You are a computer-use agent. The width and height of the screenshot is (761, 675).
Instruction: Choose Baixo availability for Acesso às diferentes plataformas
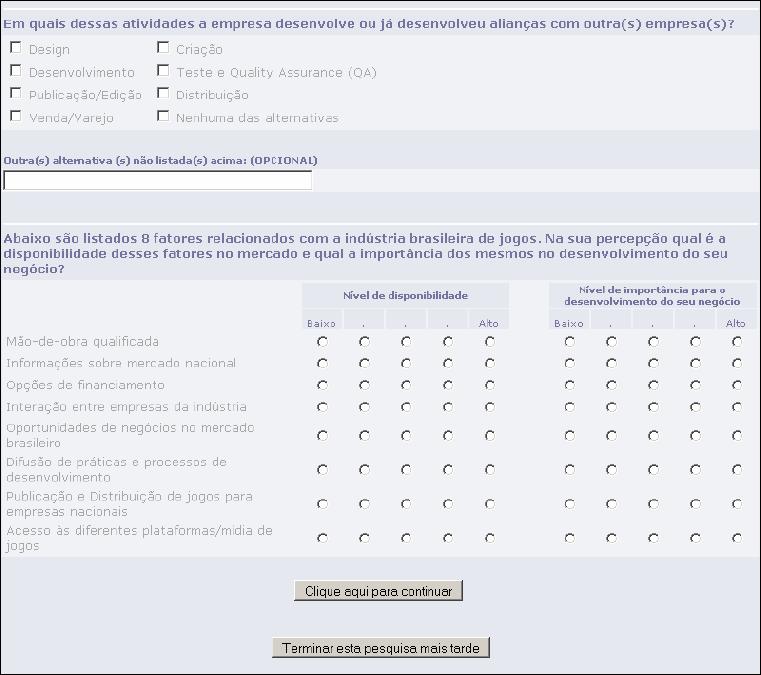click(x=322, y=537)
